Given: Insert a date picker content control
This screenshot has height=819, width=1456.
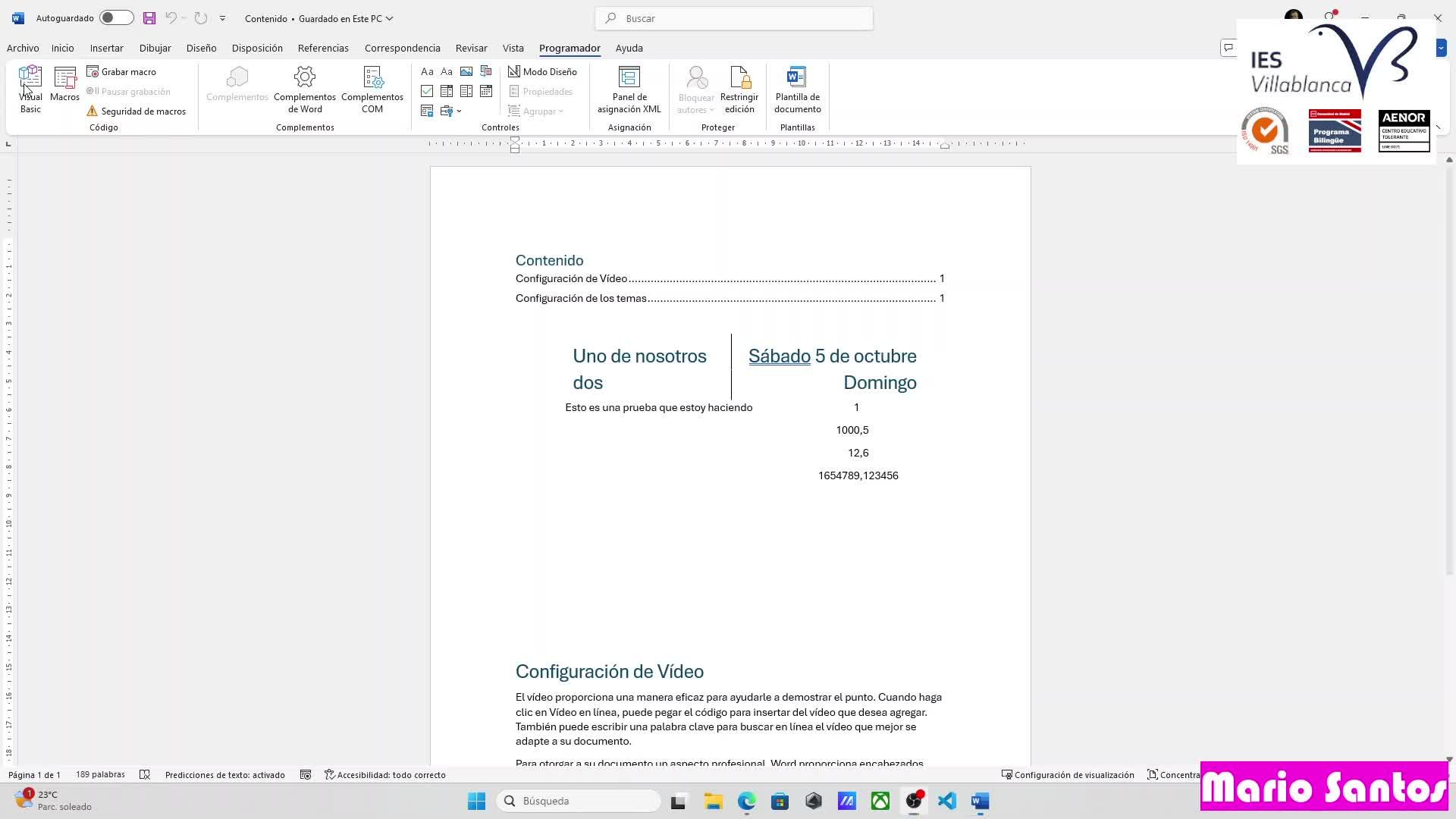Looking at the screenshot, I should coord(486,91).
